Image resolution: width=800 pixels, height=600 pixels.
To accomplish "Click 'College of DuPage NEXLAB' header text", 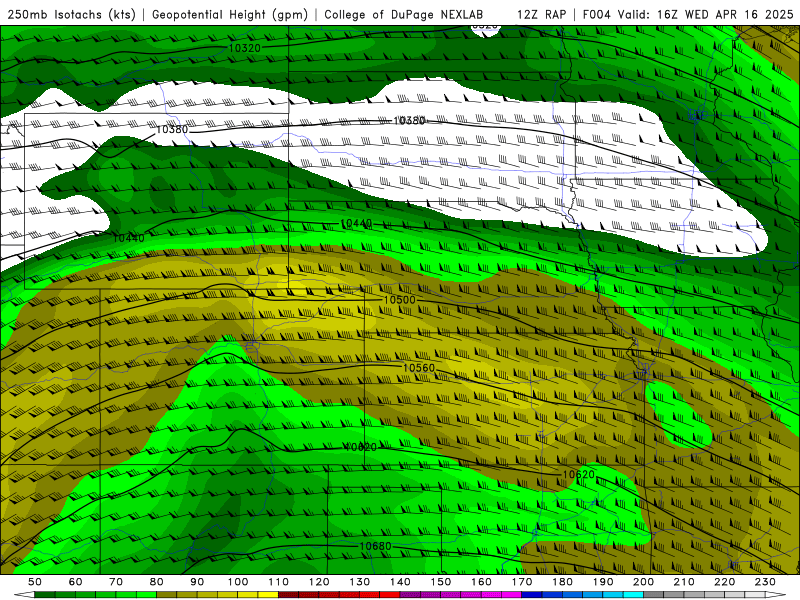I will (x=404, y=14).
